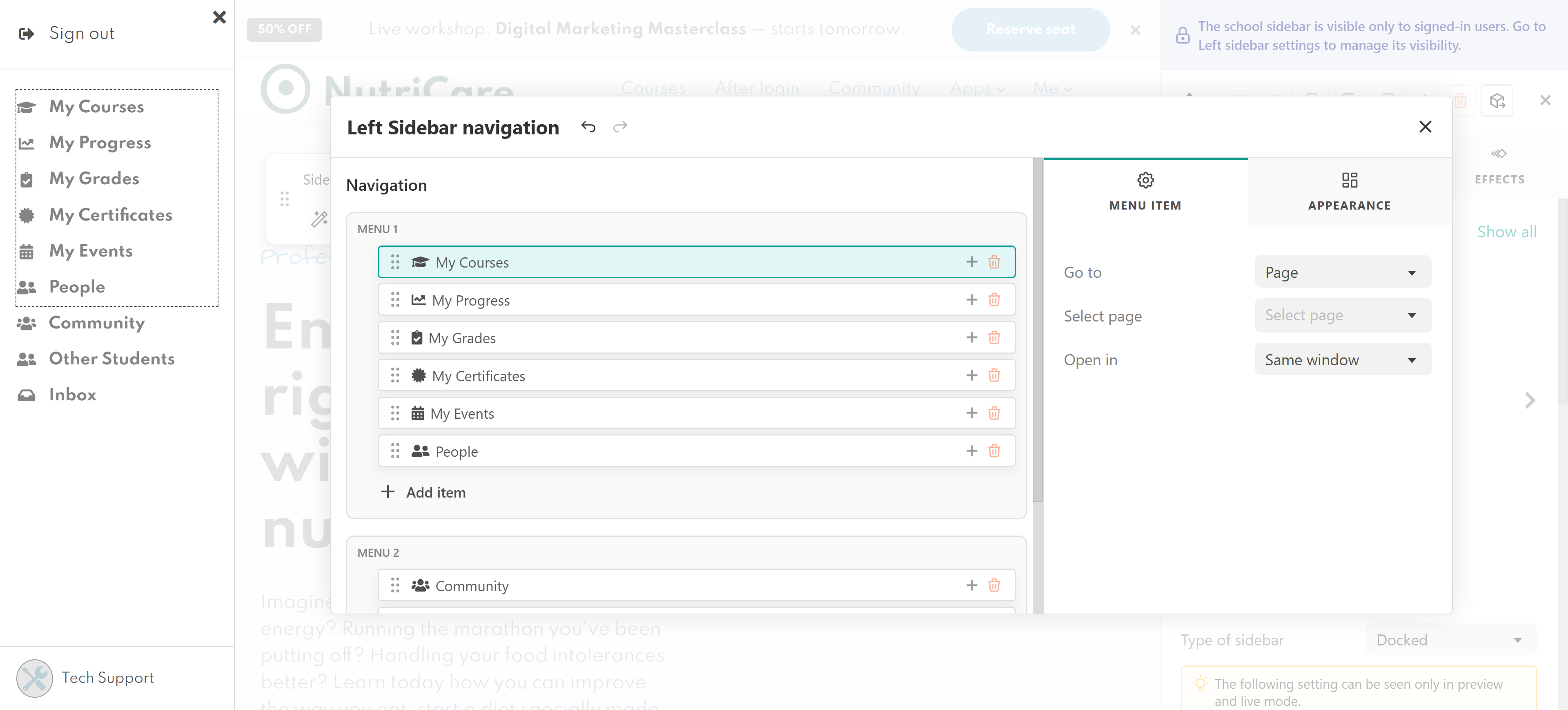1568x710 pixels.
Task: Grab the drag handle of My Events row
Action: tap(395, 413)
